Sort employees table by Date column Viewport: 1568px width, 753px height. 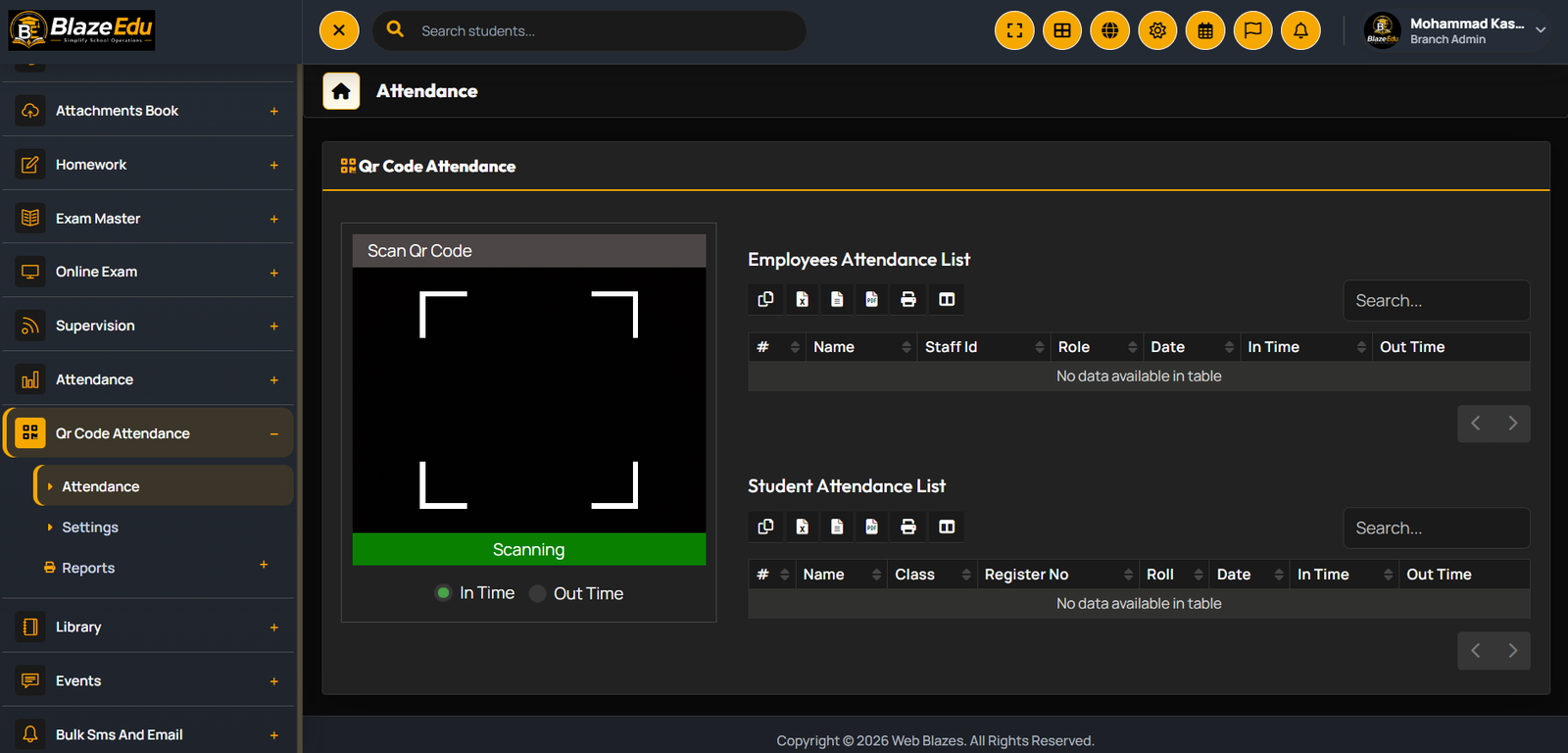(x=1191, y=347)
